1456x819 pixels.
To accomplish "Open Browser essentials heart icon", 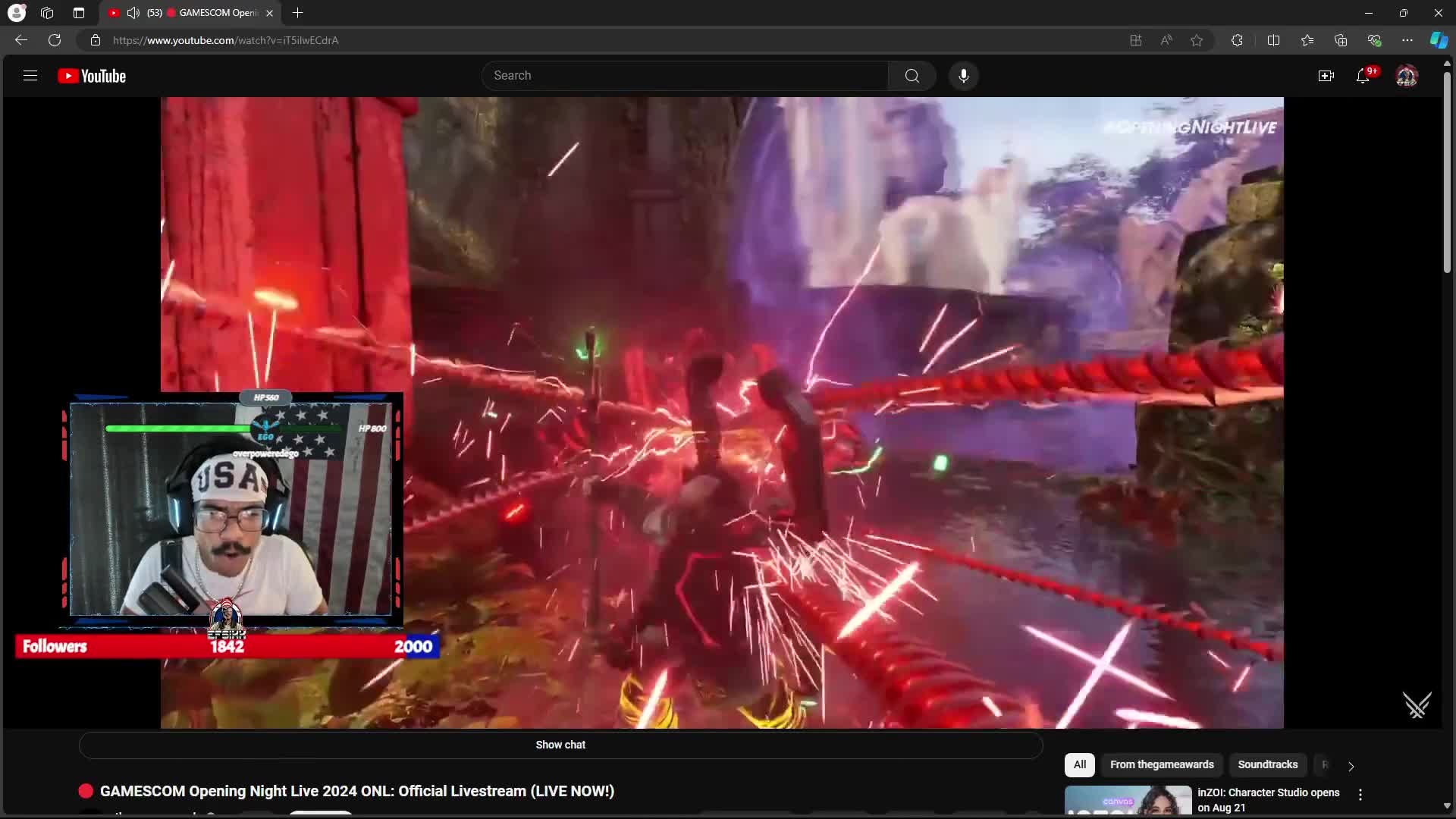I will pyautogui.click(x=1374, y=40).
